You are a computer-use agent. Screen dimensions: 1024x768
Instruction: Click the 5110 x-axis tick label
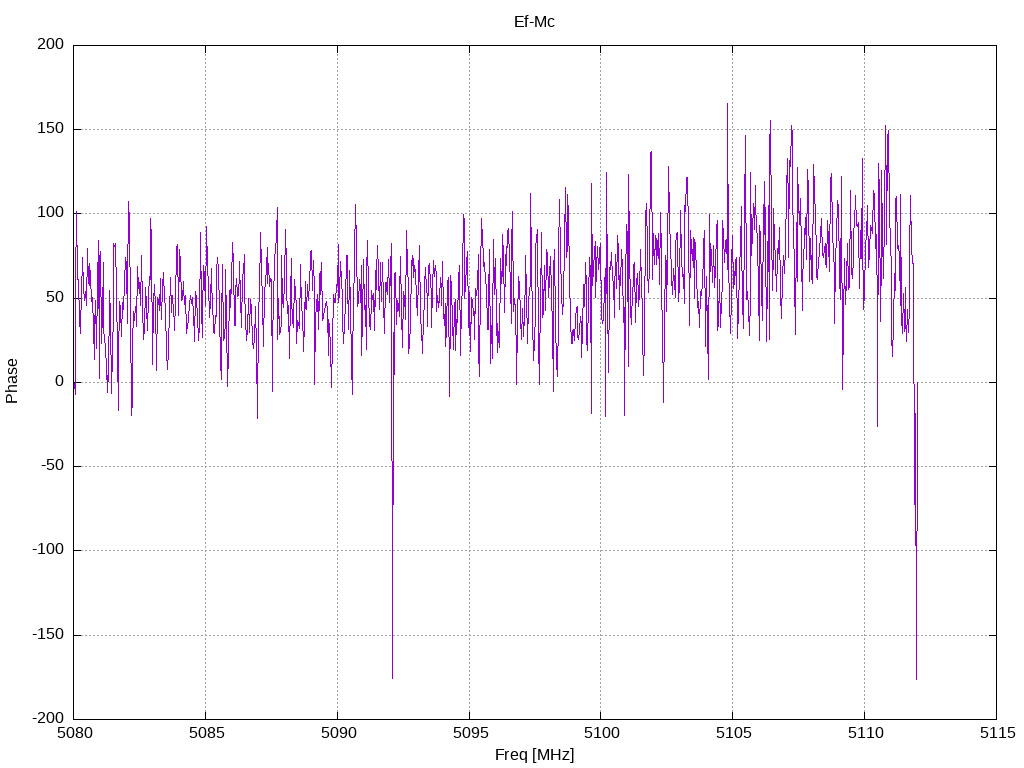(865, 733)
